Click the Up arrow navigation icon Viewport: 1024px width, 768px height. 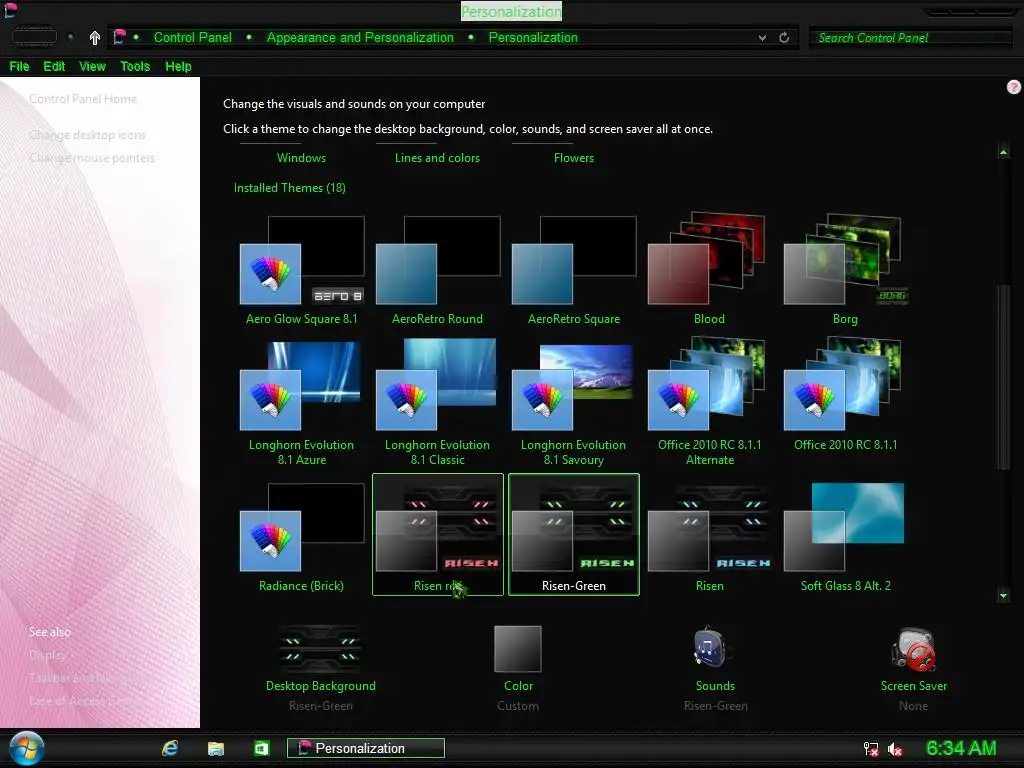95,38
